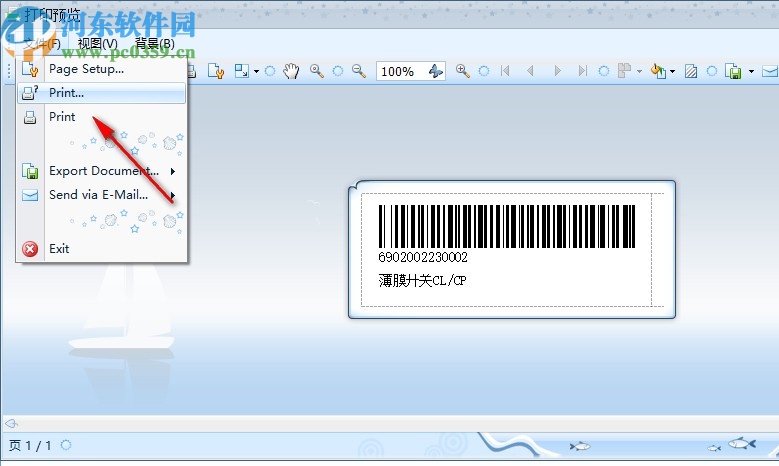The image size is (779, 466).
Task: Open the 视图(V) menu
Action: pyautogui.click(x=97, y=44)
